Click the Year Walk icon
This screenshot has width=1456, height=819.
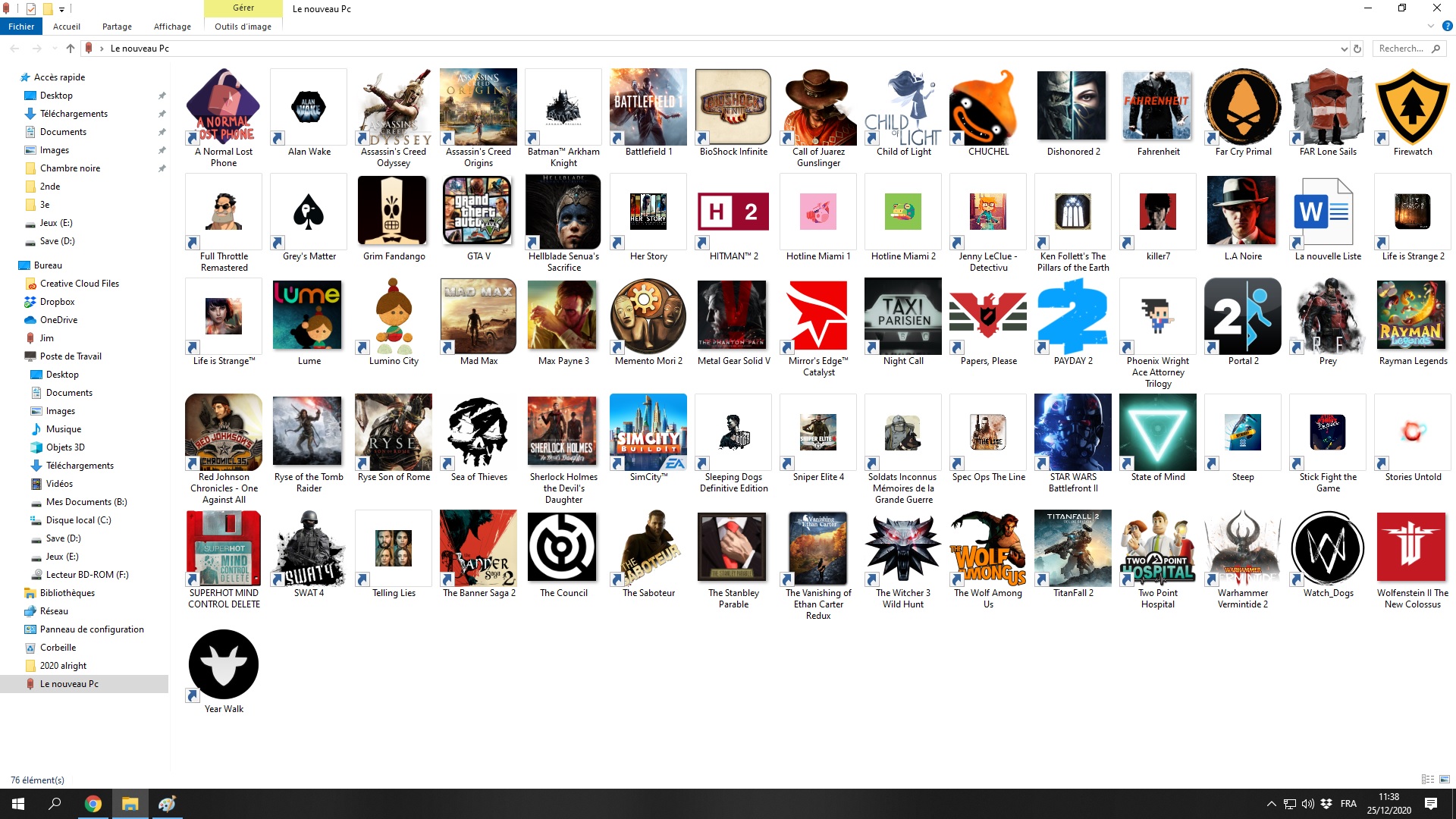click(x=223, y=664)
